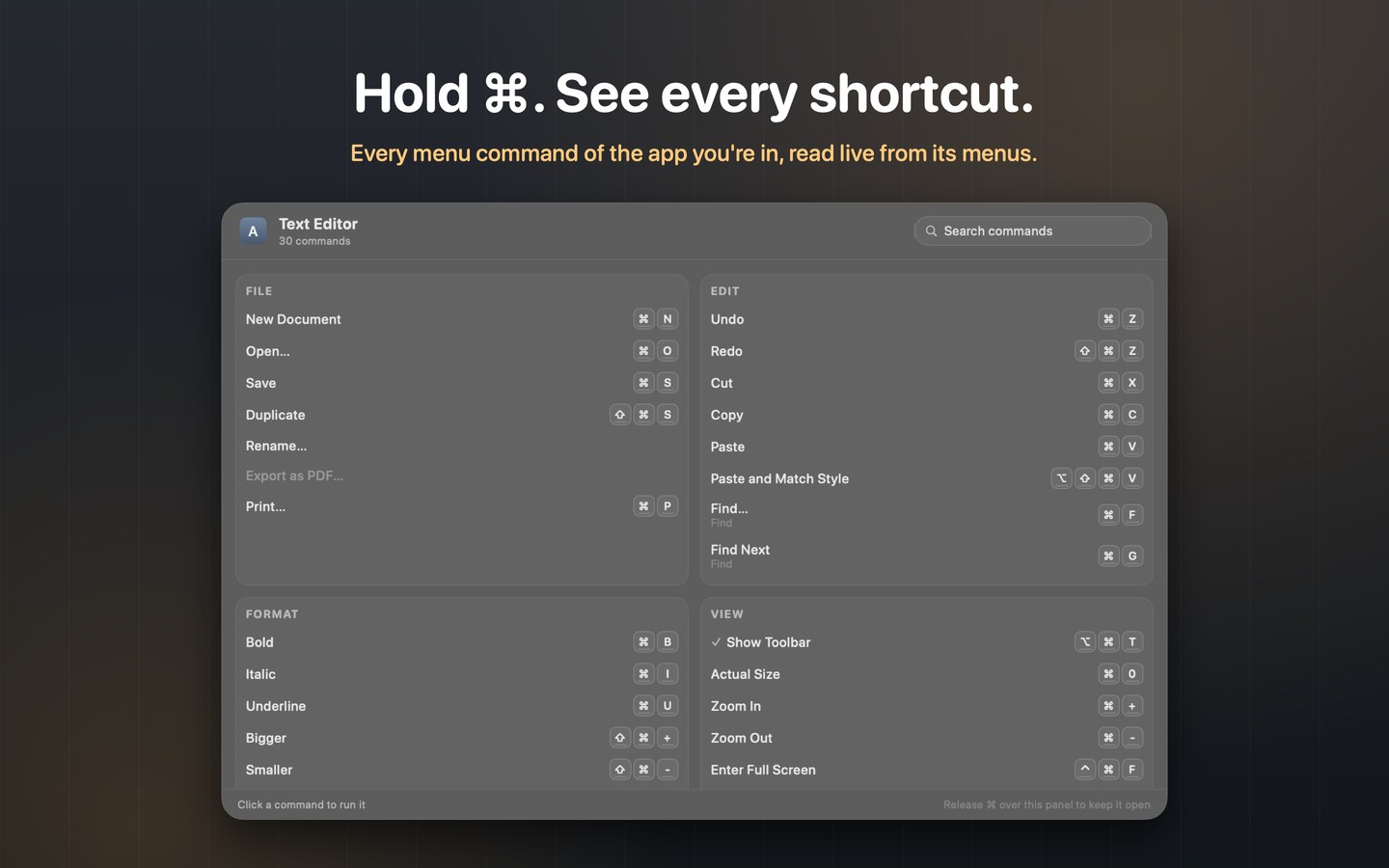Click the Text Editor app icon
The height and width of the screenshot is (868, 1389).
(253, 231)
